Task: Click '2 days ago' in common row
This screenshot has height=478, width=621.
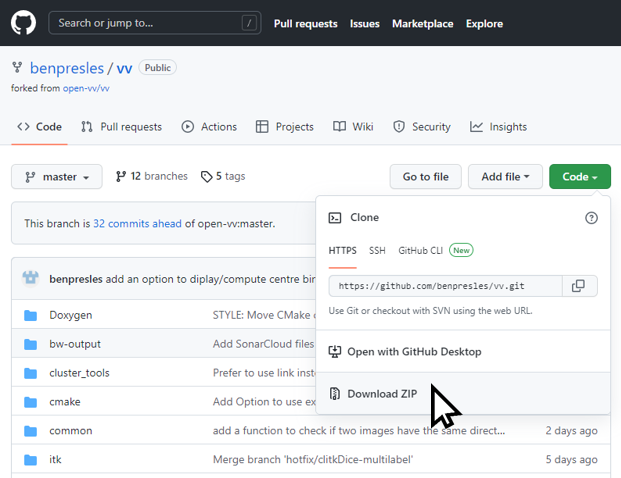Action: 571,431
